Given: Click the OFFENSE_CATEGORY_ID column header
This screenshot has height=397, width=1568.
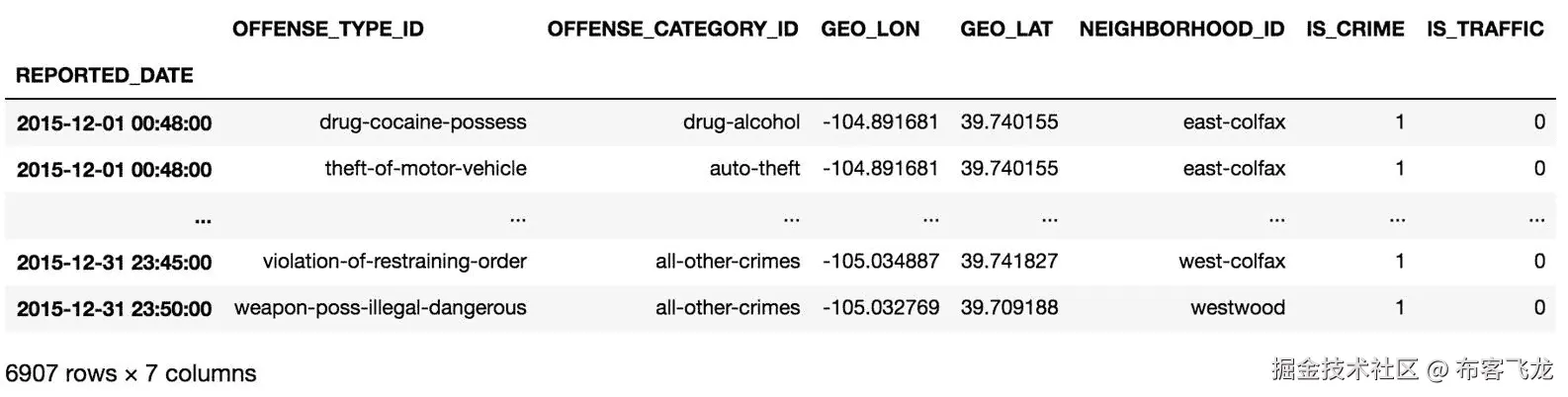Looking at the screenshot, I should click(672, 30).
